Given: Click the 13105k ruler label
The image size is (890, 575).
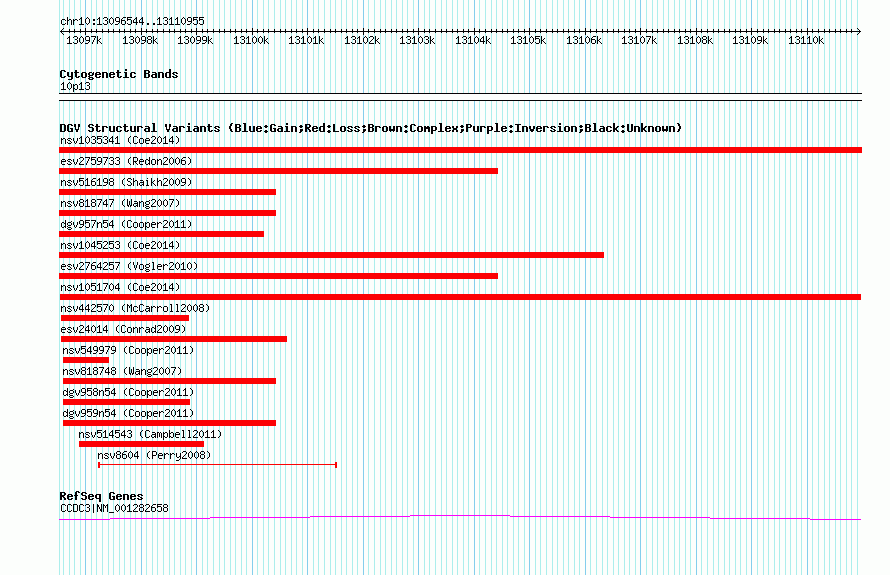Looking at the screenshot, I should coord(528,40).
